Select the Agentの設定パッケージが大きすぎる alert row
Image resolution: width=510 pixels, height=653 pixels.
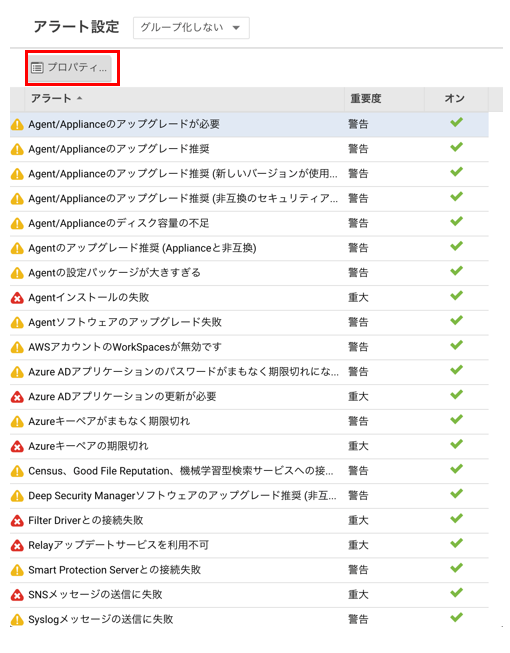click(x=249, y=273)
